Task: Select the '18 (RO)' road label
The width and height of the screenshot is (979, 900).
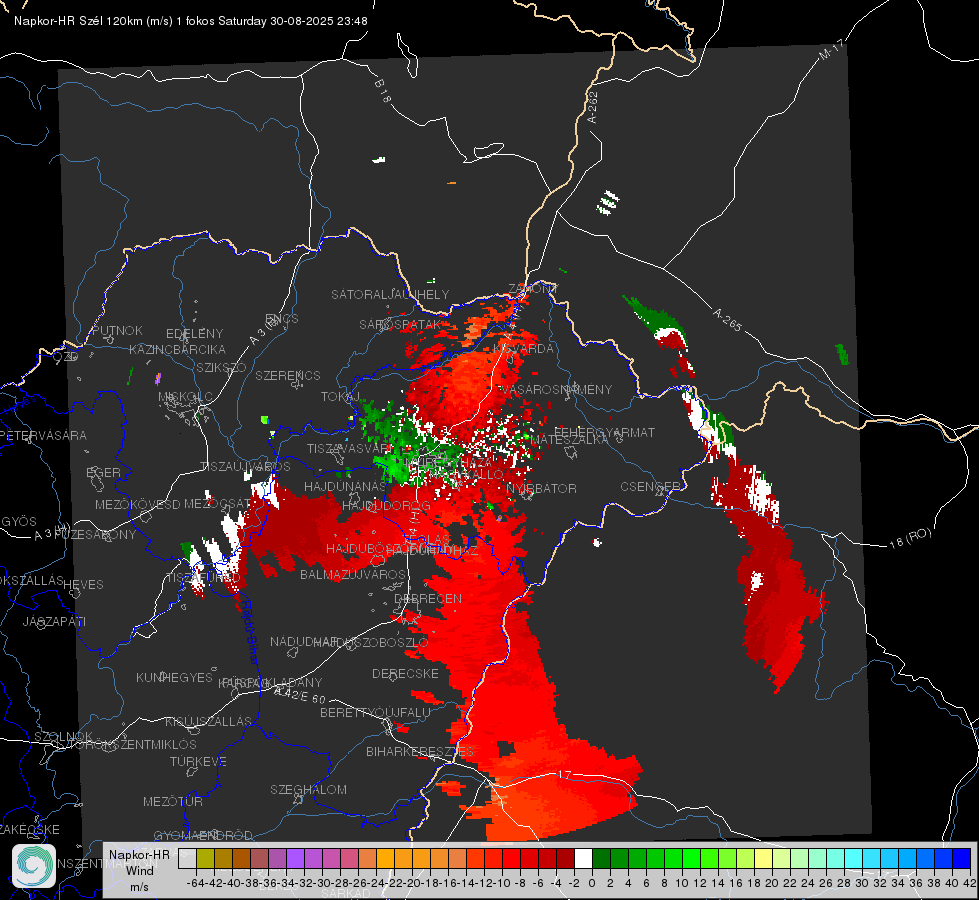Action: [x=910, y=538]
